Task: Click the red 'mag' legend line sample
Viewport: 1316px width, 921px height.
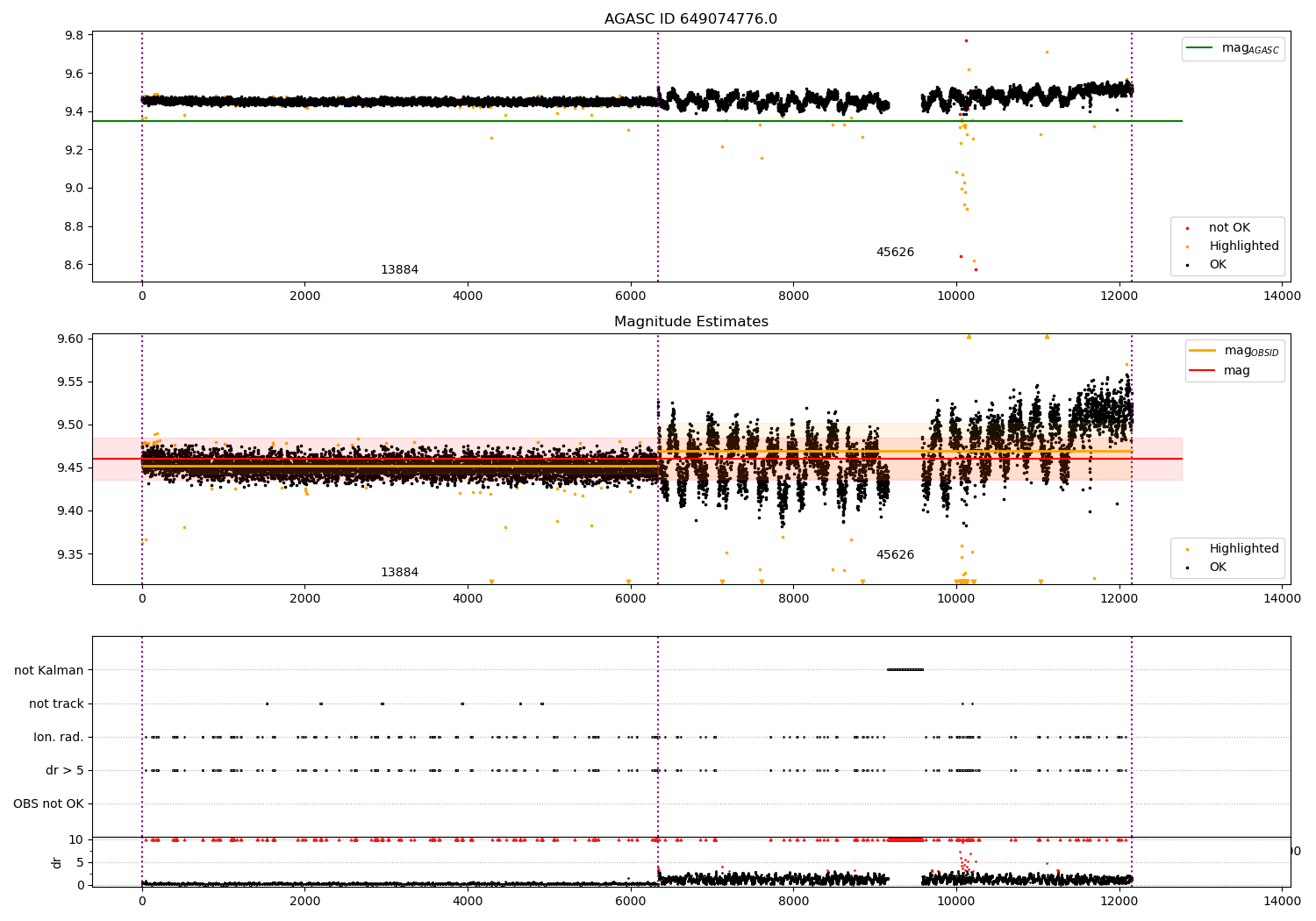Action: click(1203, 370)
